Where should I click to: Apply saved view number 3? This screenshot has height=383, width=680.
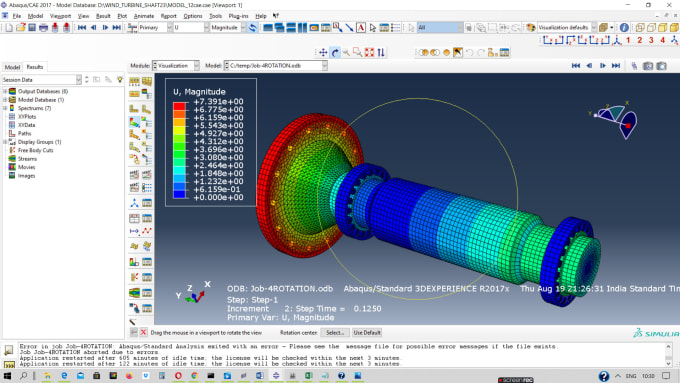click(651, 40)
